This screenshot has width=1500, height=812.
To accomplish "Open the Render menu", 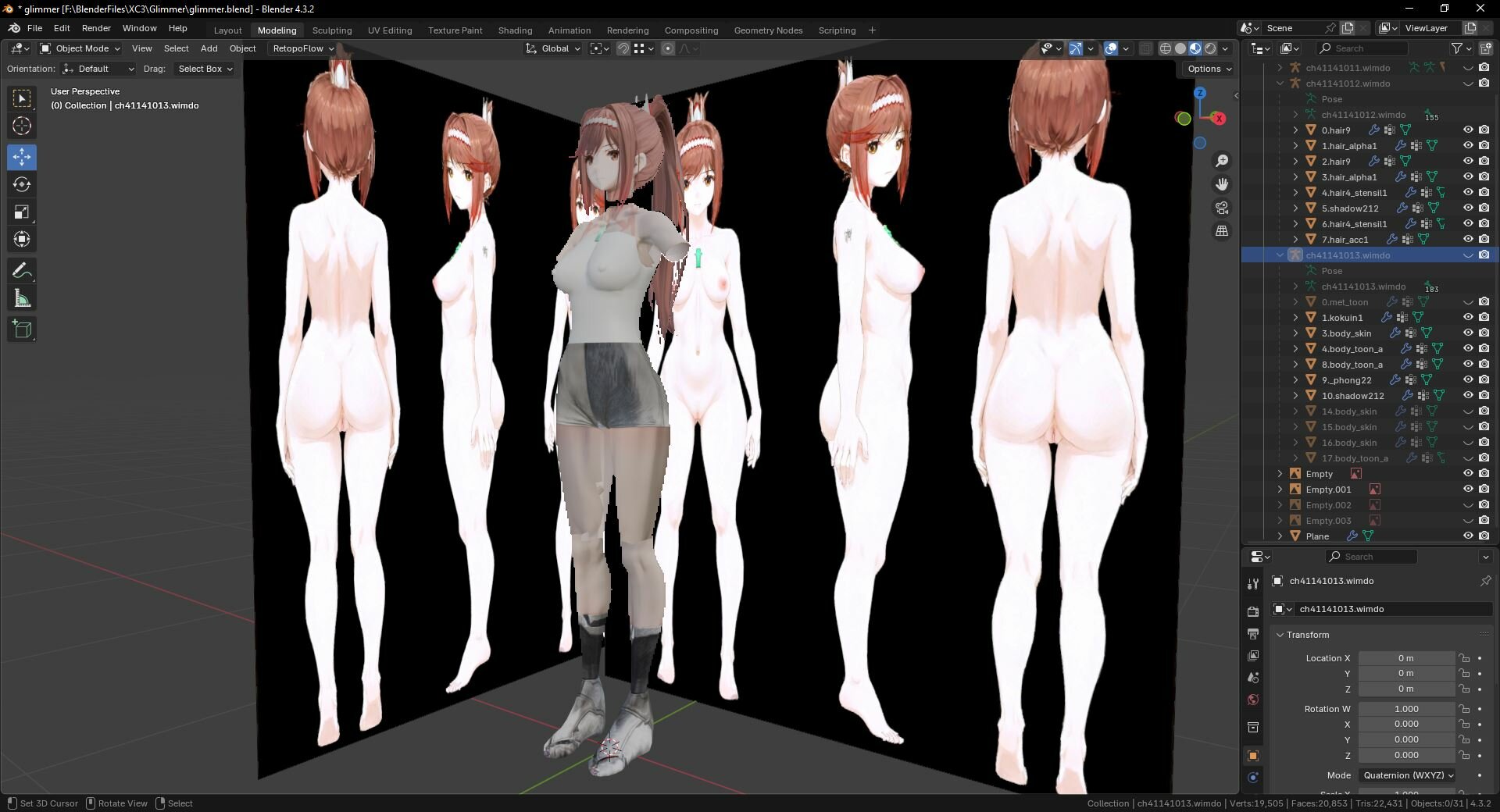I will [96, 28].
